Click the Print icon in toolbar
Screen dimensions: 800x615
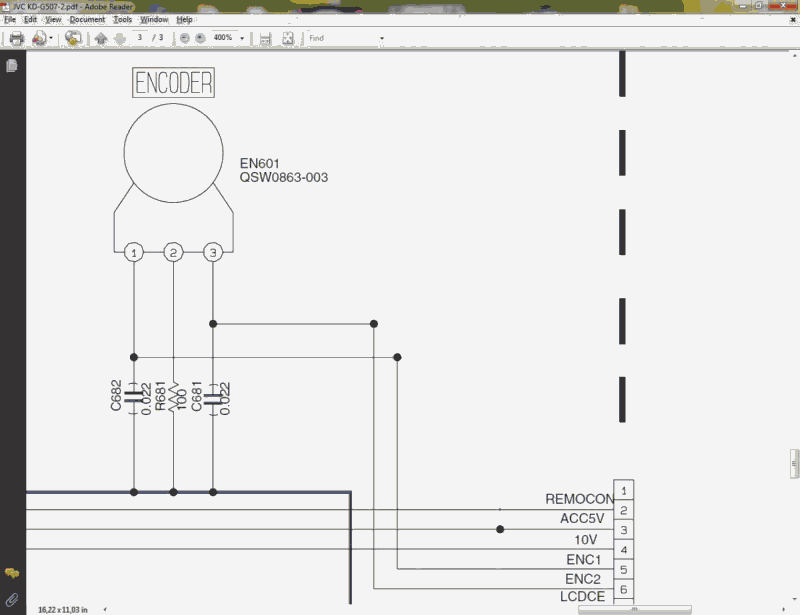coord(16,38)
